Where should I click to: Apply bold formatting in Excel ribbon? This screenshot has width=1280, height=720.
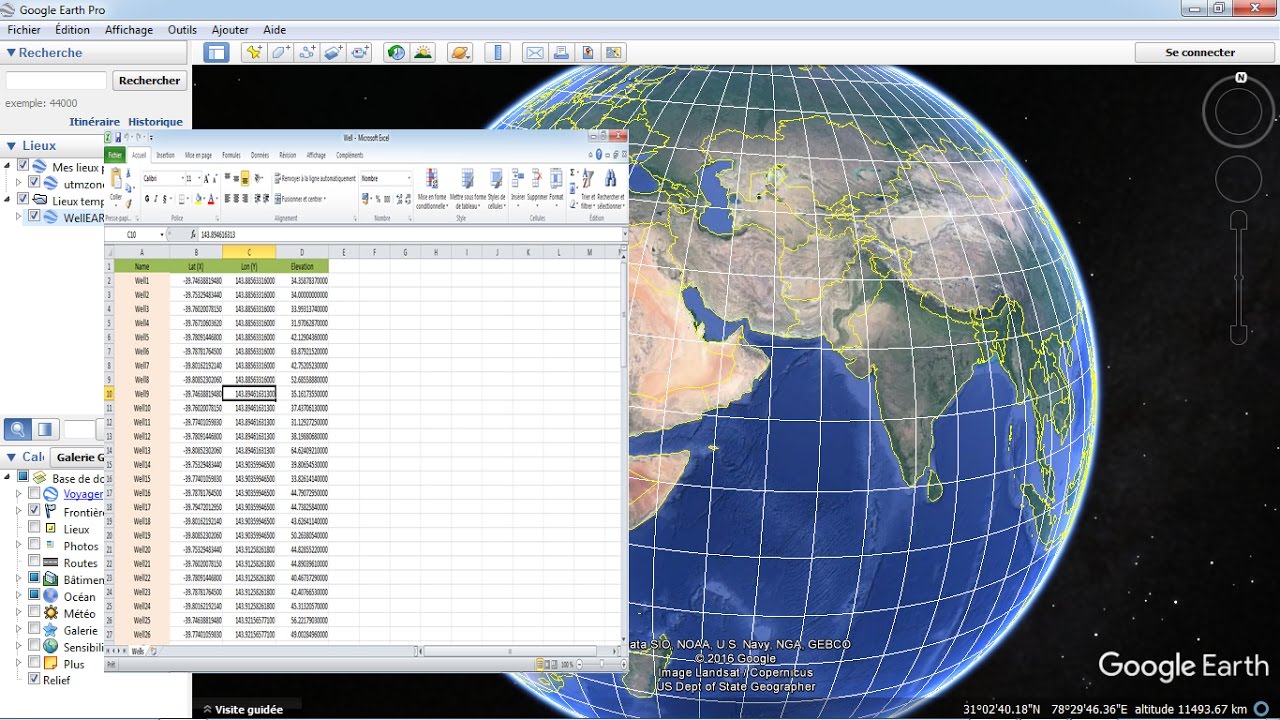[146, 199]
